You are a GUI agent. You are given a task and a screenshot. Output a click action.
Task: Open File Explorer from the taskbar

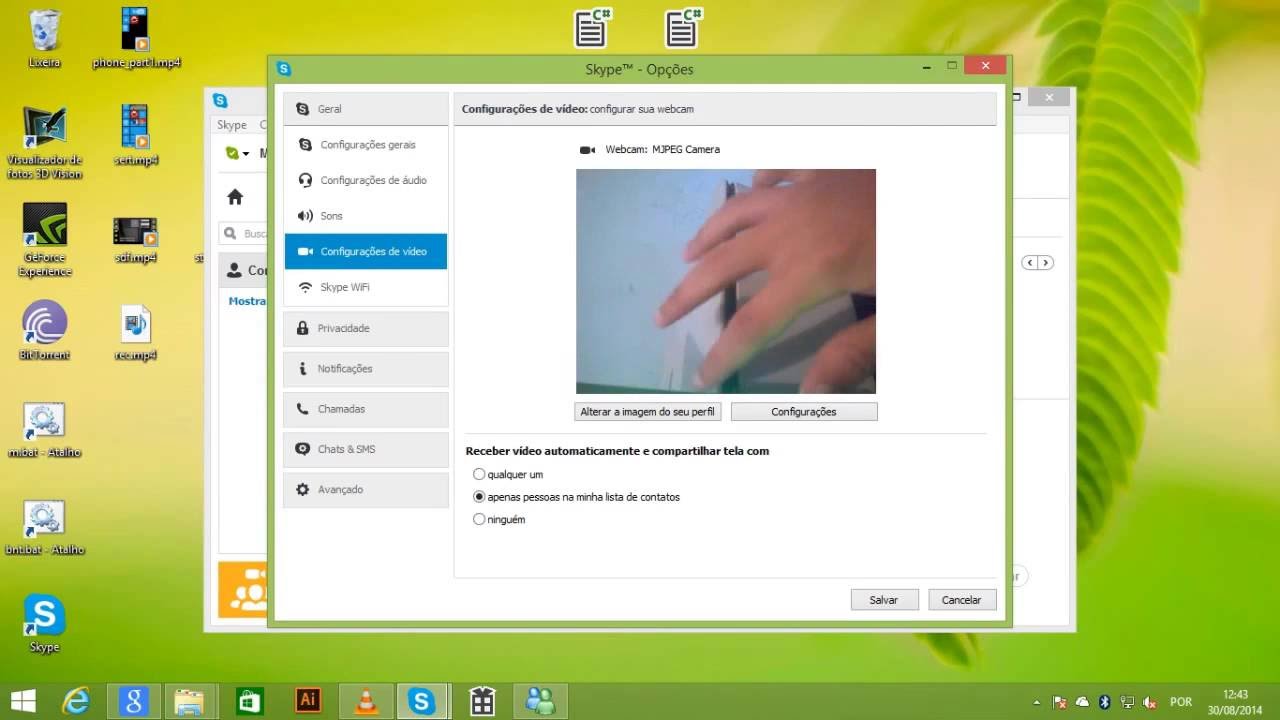[x=190, y=701]
